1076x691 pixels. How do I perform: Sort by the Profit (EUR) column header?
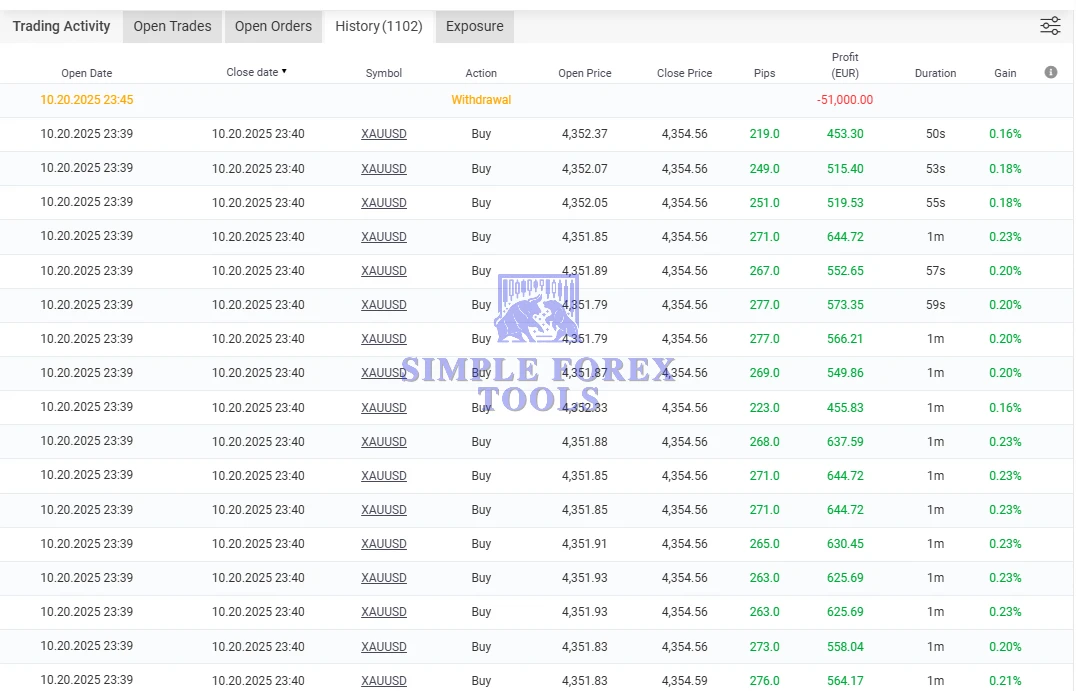pos(845,65)
